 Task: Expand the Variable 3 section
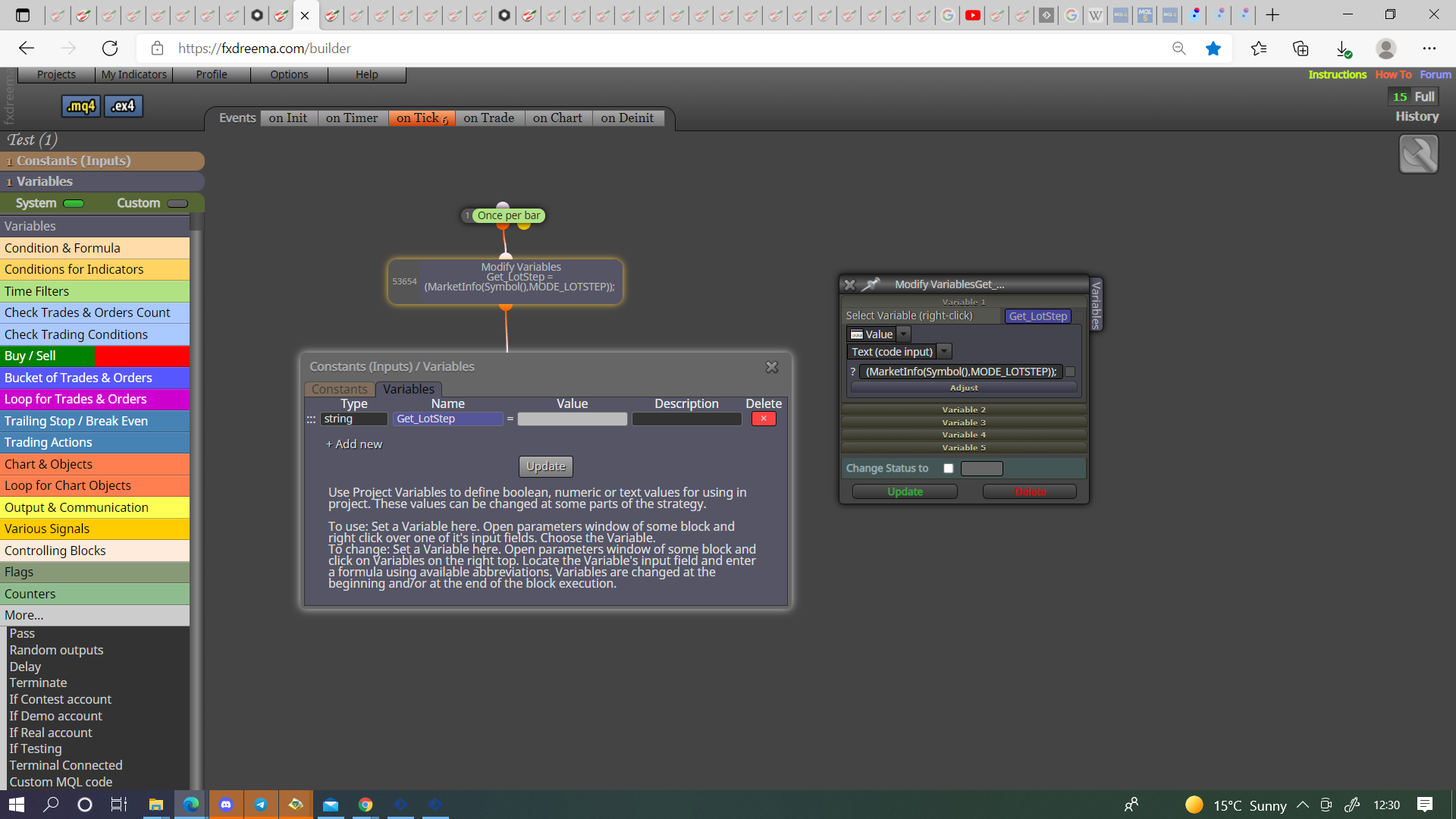tap(964, 422)
